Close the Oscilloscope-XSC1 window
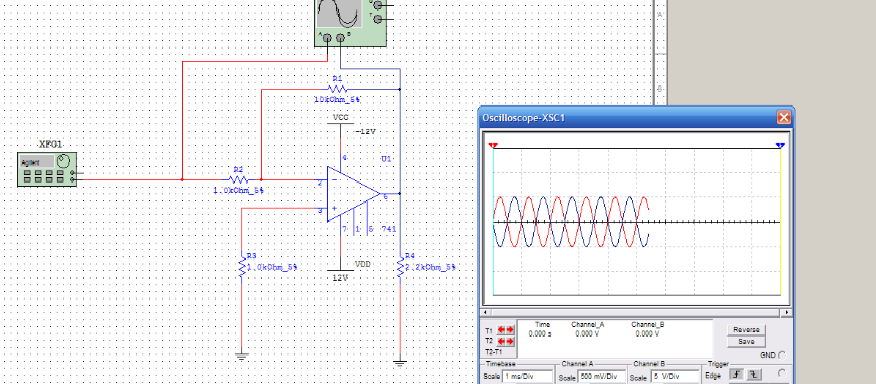 (x=784, y=117)
